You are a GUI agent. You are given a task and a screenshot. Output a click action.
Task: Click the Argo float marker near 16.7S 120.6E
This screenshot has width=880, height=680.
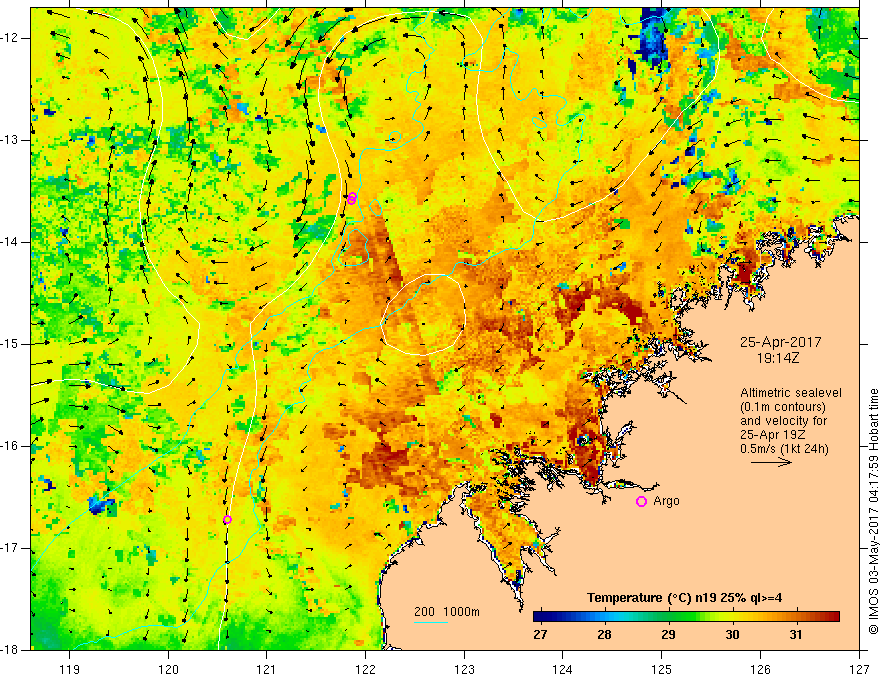click(x=227, y=520)
